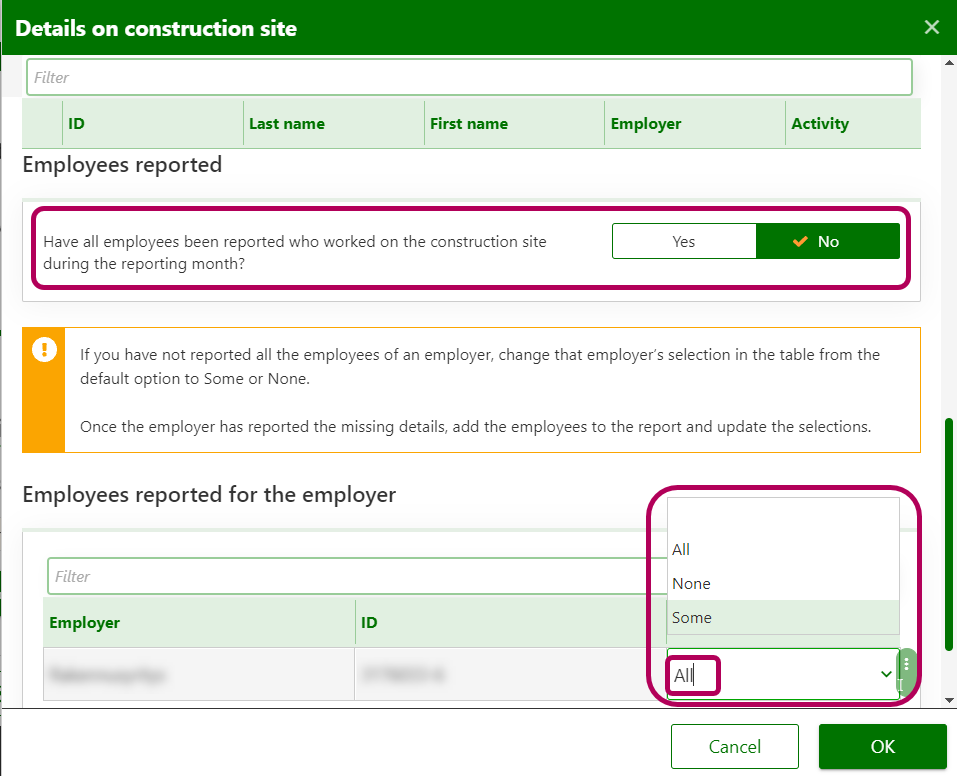Sort by First name column header

point(469,124)
